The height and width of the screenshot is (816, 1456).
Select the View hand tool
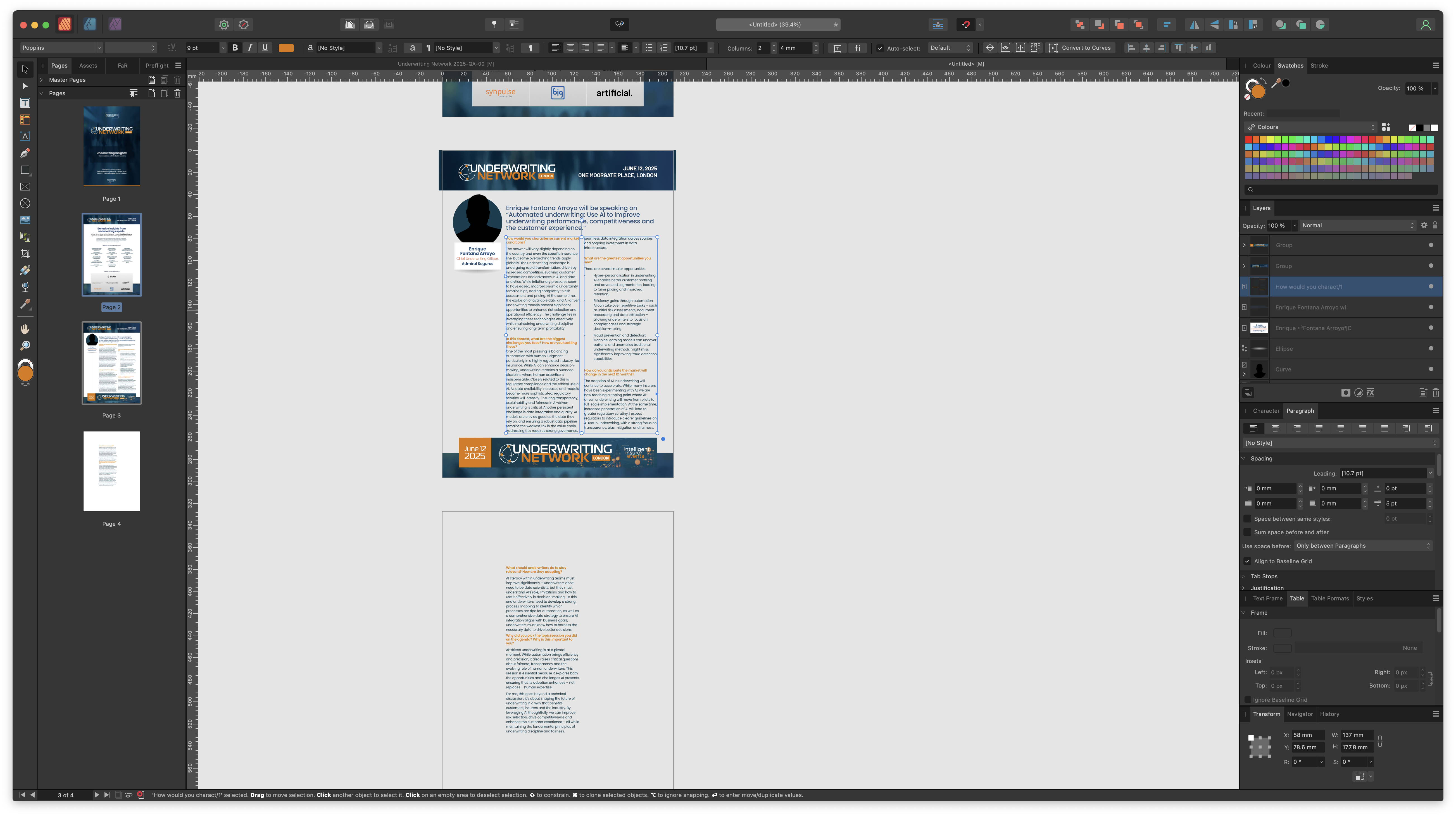pos(25,329)
